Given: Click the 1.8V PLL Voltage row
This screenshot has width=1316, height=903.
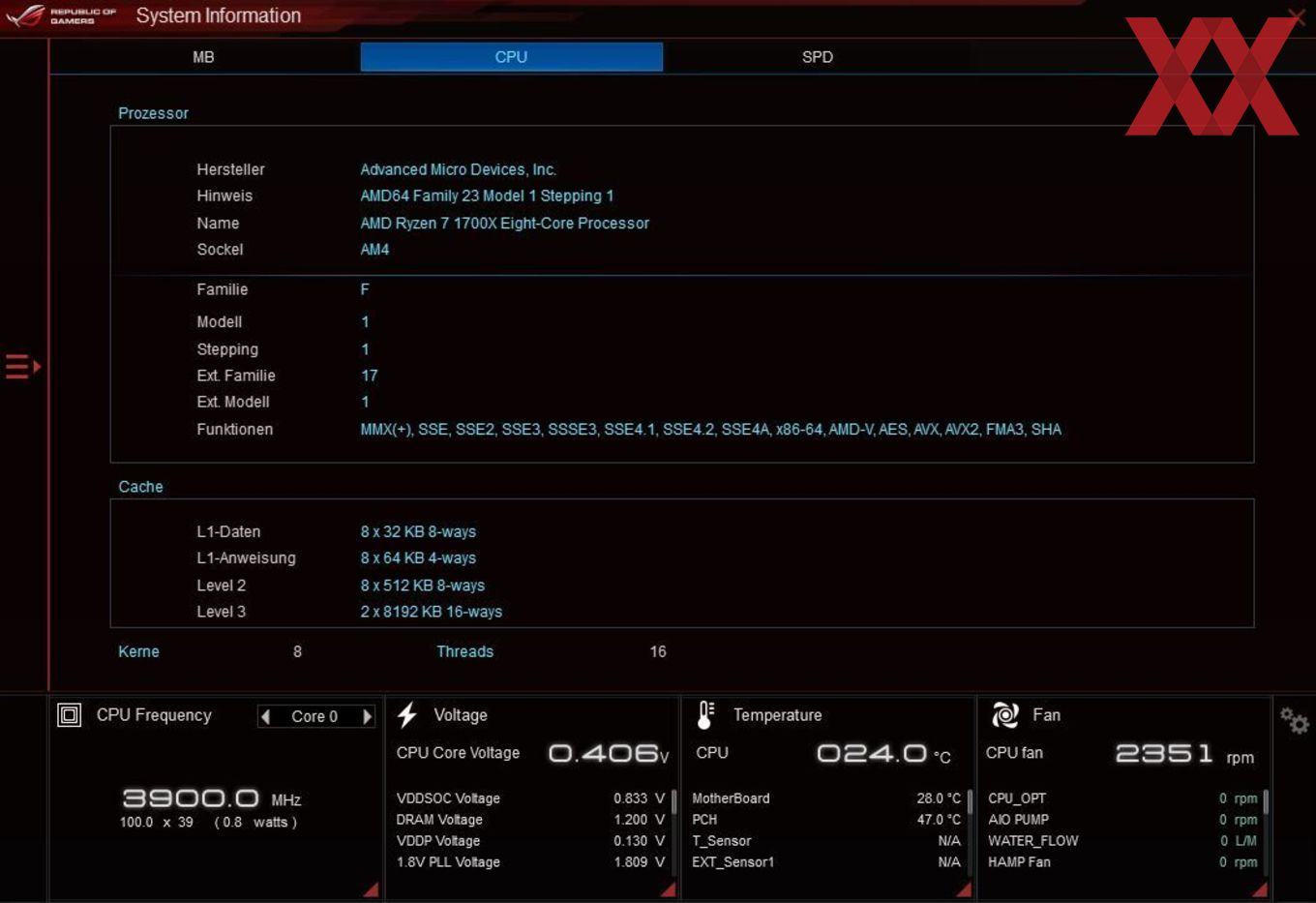Looking at the screenshot, I should [530, 862].
